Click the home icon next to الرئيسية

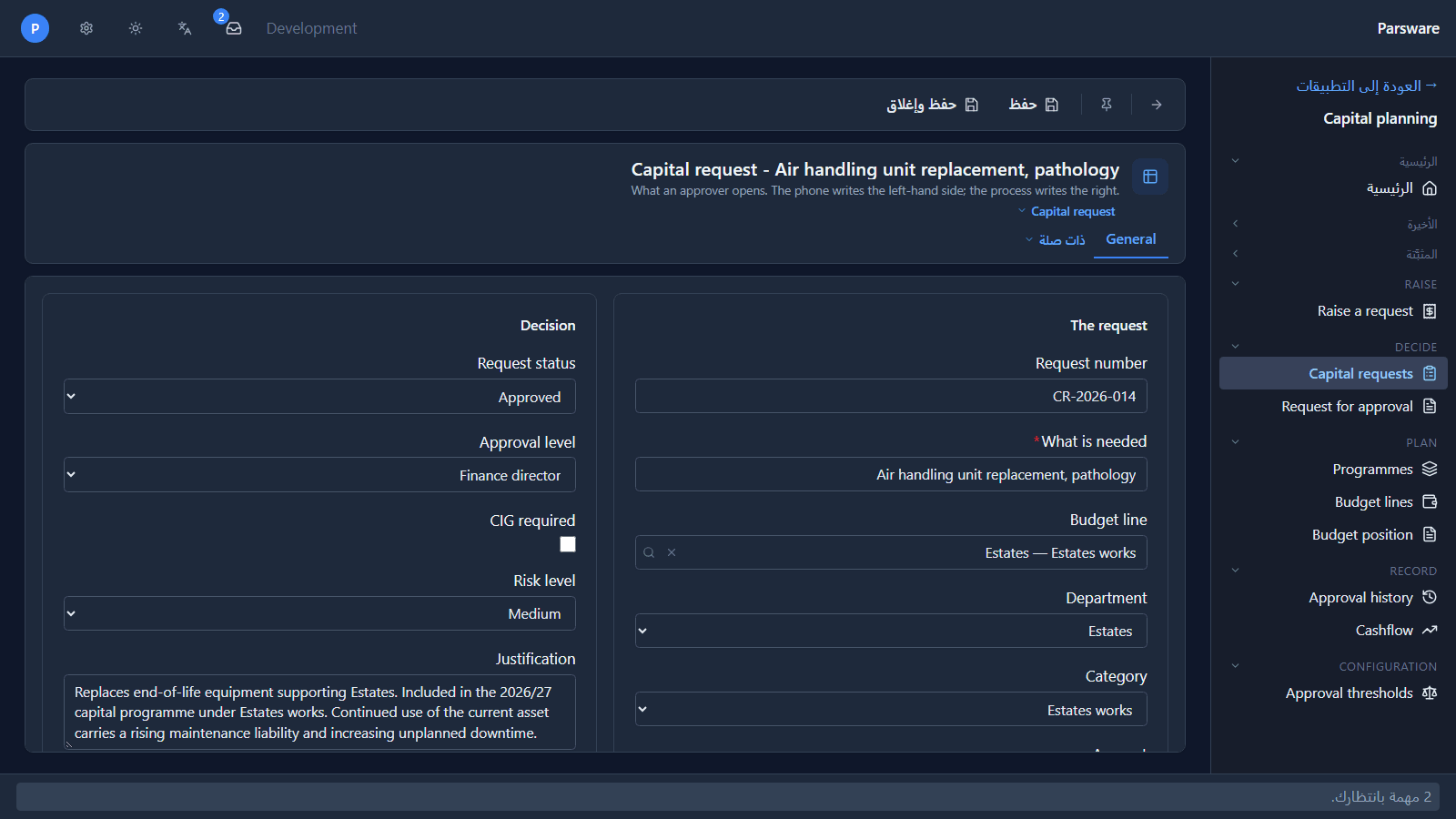click(1430, 188)
